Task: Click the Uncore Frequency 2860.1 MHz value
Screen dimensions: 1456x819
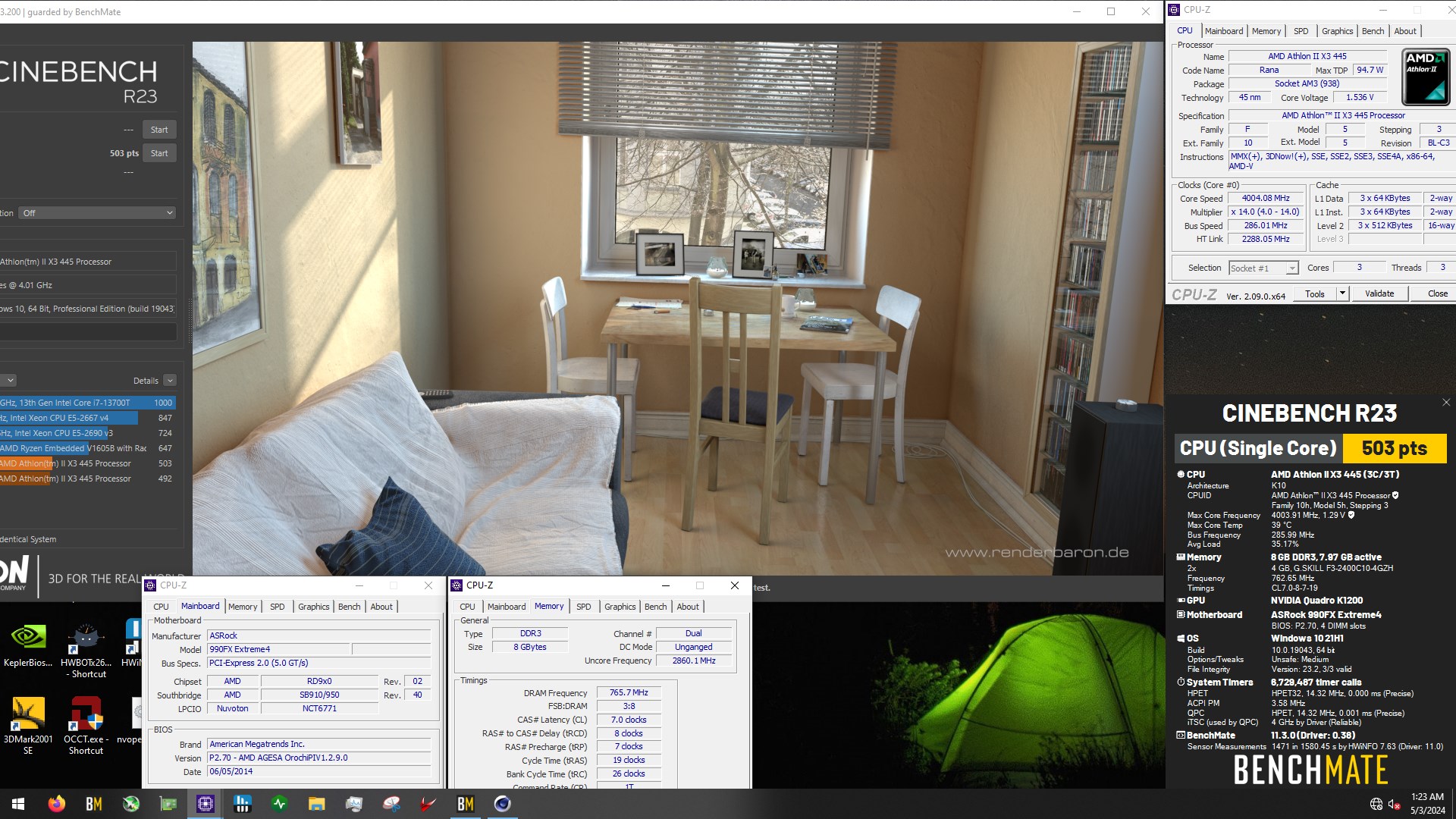Action: (694, 661)
